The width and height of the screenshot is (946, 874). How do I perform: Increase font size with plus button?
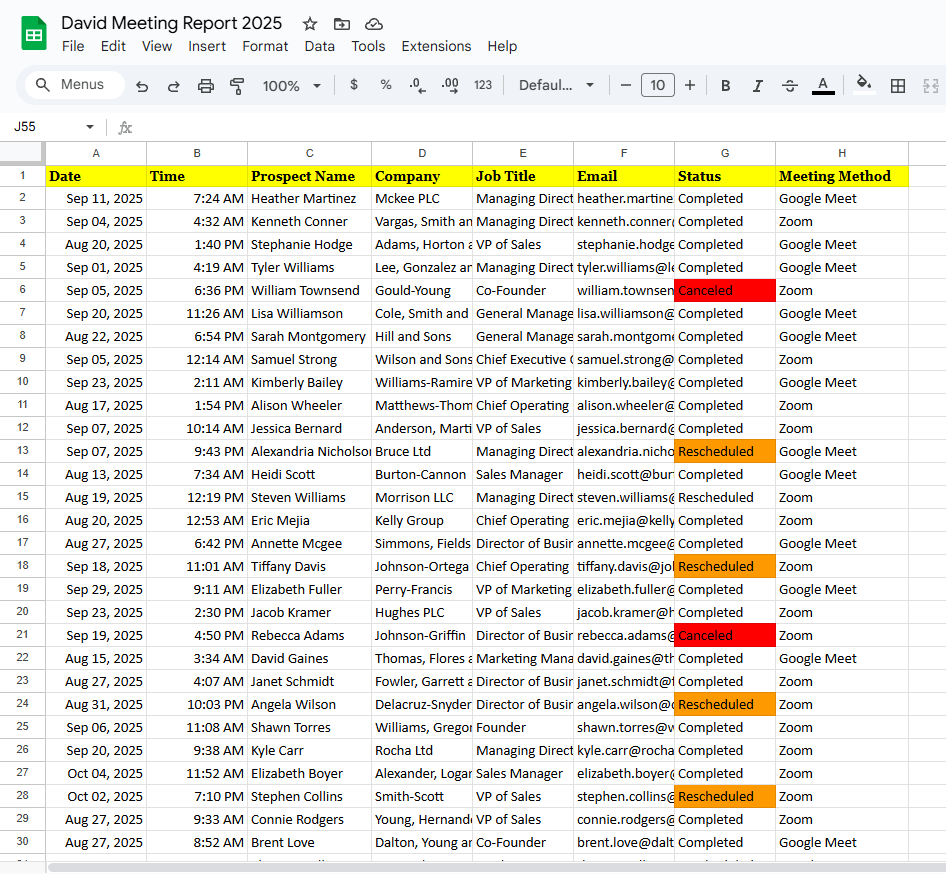[x=690, y=86]
